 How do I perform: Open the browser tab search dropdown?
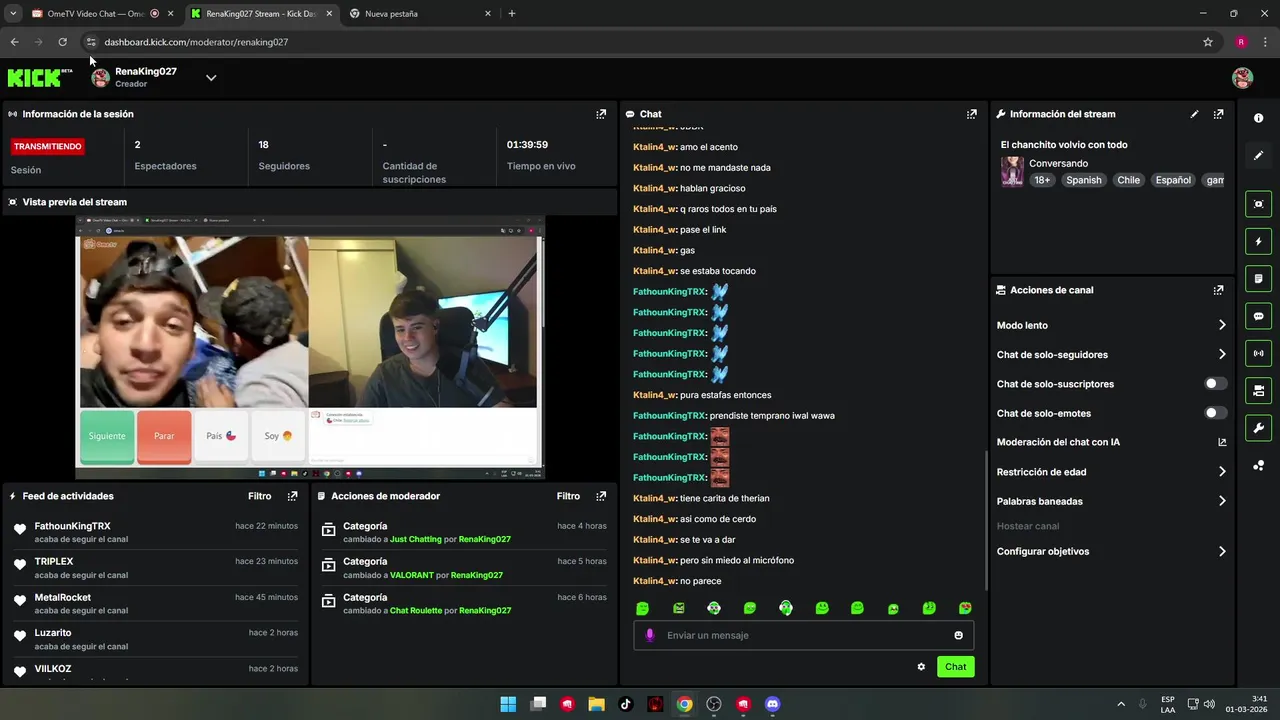point(13,13)
